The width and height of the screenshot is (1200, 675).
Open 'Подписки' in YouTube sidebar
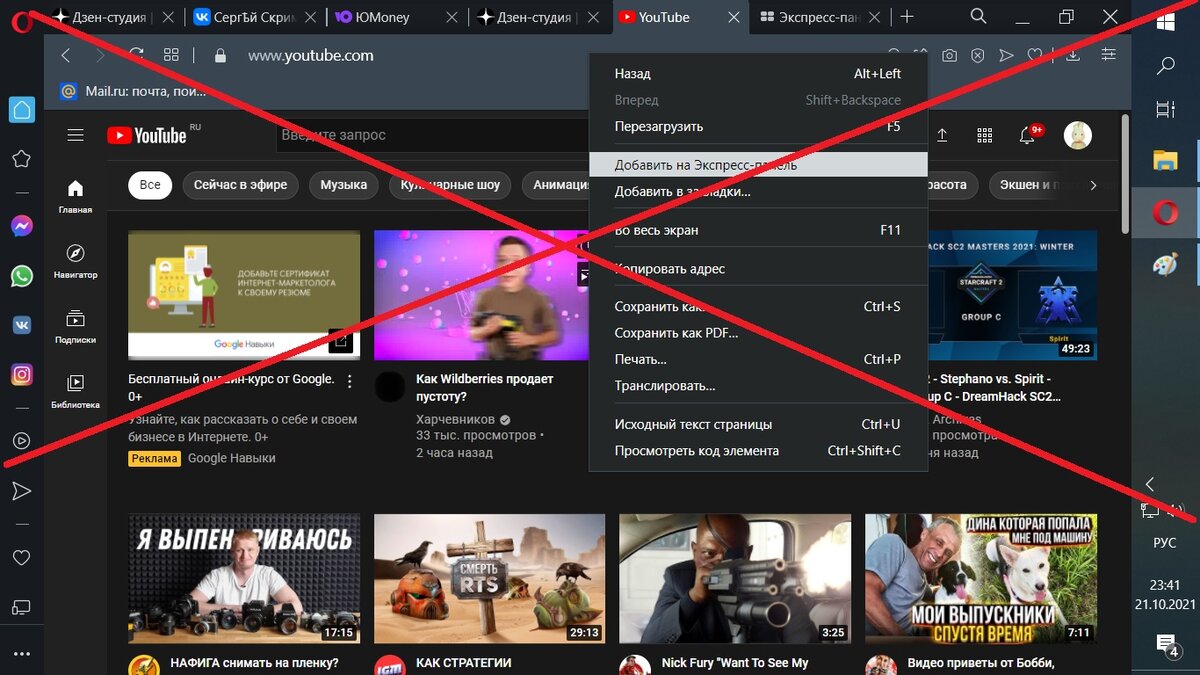pos(75,326)
